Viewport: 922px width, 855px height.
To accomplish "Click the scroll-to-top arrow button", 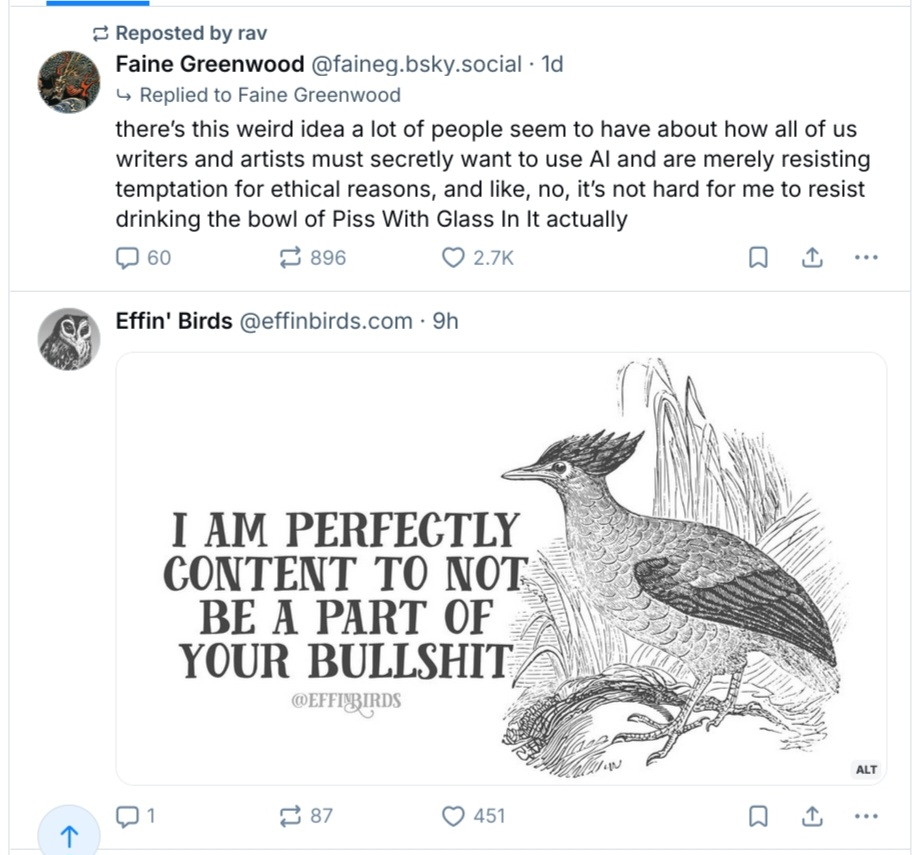I will coord(70,836).
